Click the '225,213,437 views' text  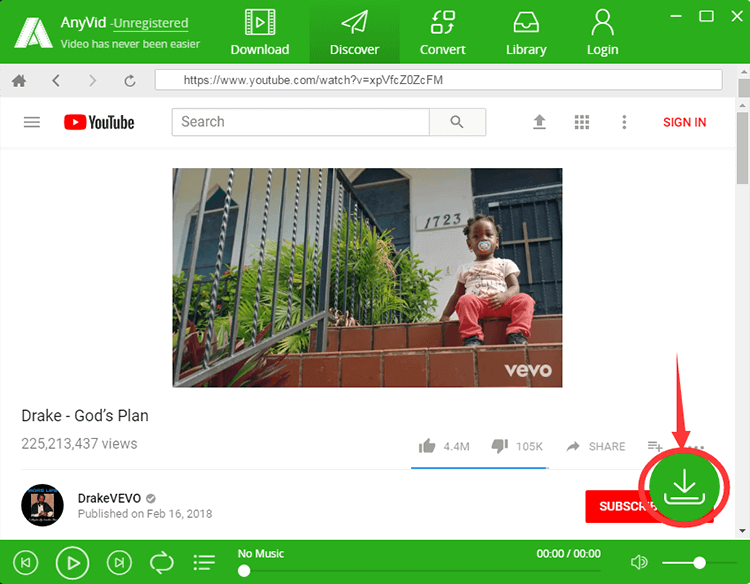[79, 443]
